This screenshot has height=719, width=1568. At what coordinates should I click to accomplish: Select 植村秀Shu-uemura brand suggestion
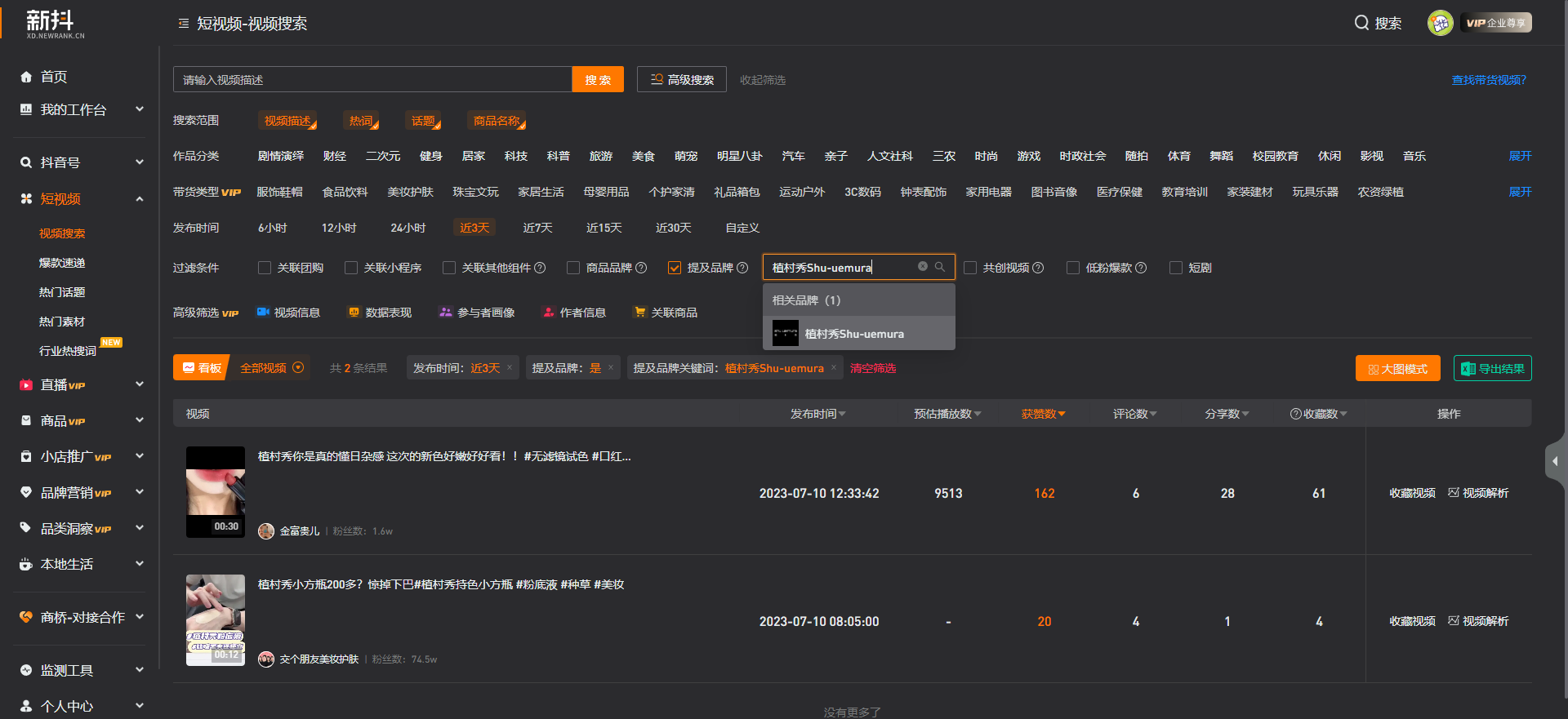click(x=859, y=333)
